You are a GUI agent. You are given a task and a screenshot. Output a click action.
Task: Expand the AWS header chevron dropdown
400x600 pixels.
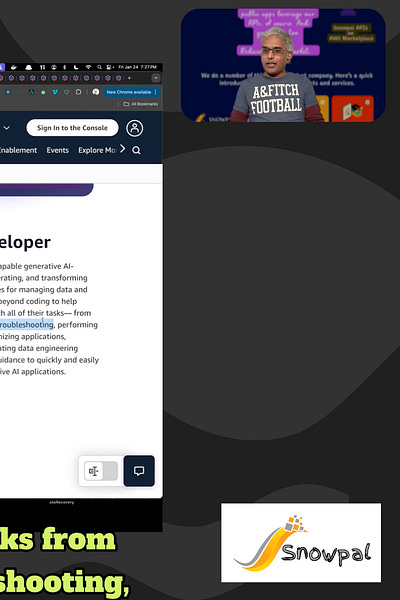[7, 128]
